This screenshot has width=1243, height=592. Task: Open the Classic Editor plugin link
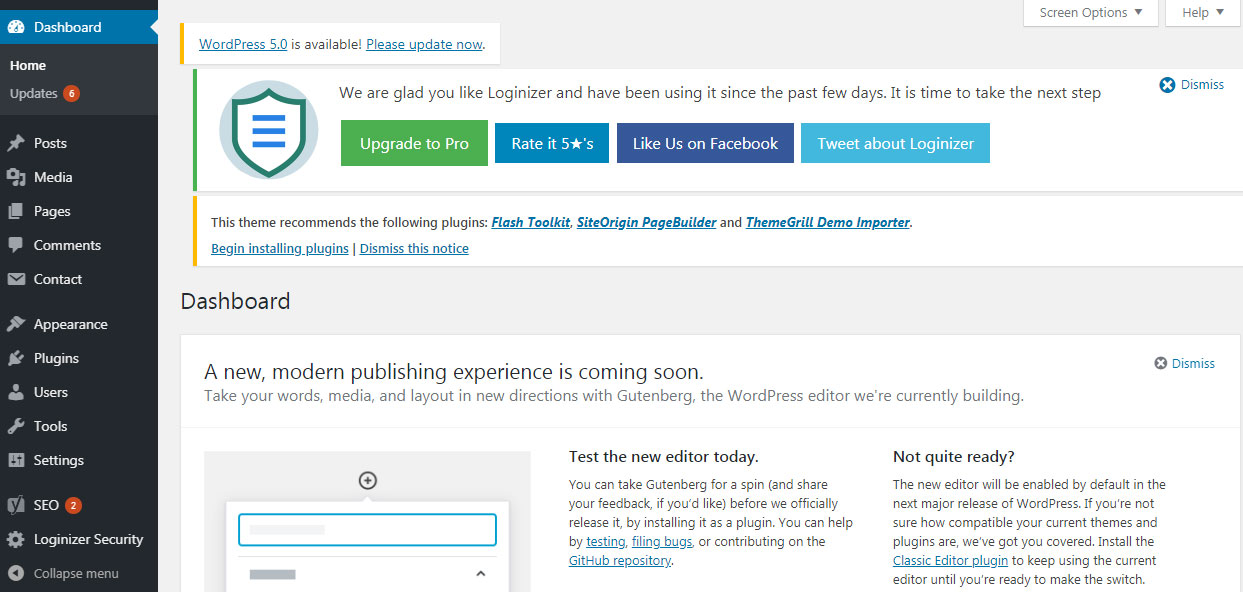coord(950,561)
